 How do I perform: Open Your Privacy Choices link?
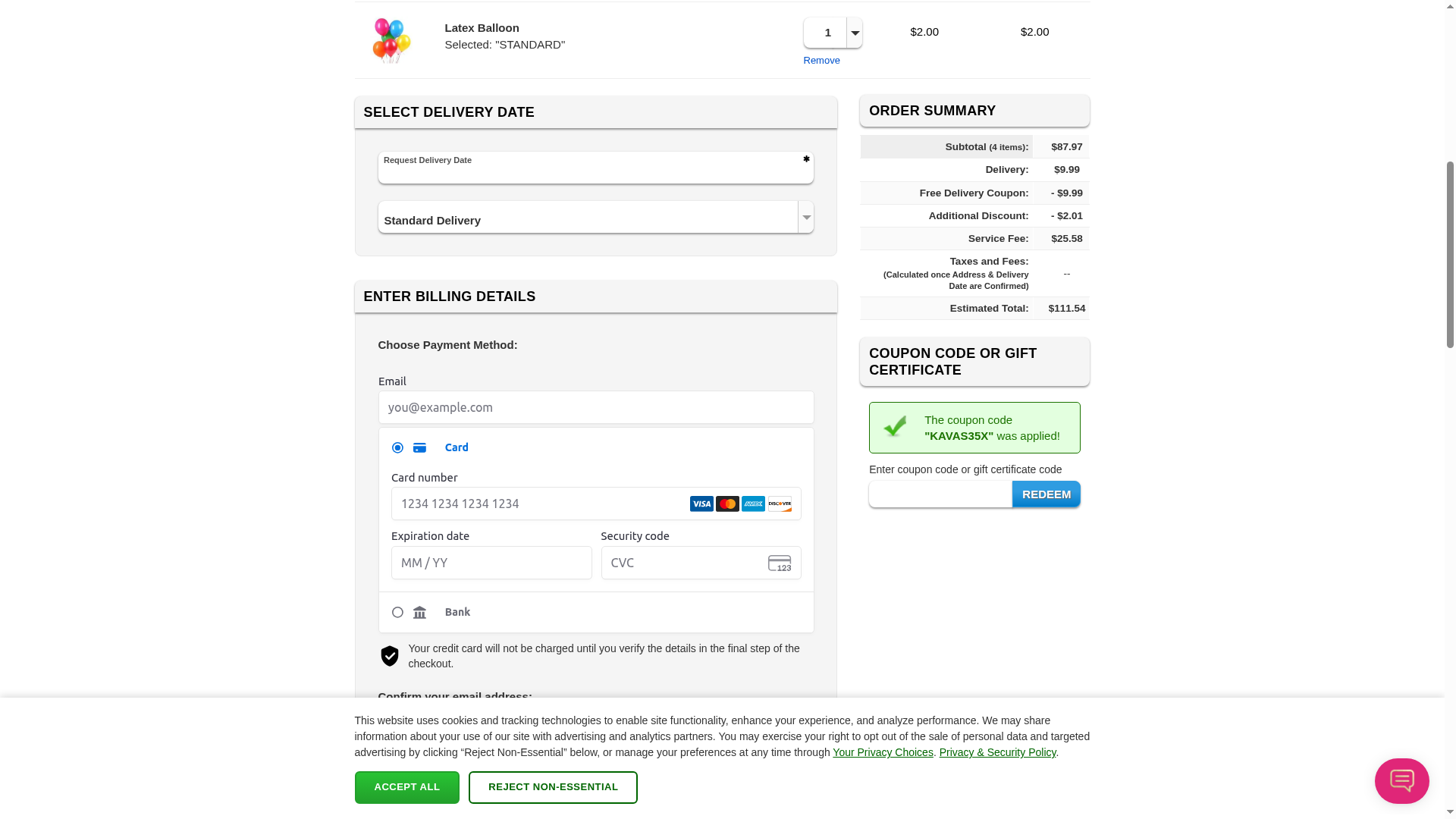click(x=883, y=752)
